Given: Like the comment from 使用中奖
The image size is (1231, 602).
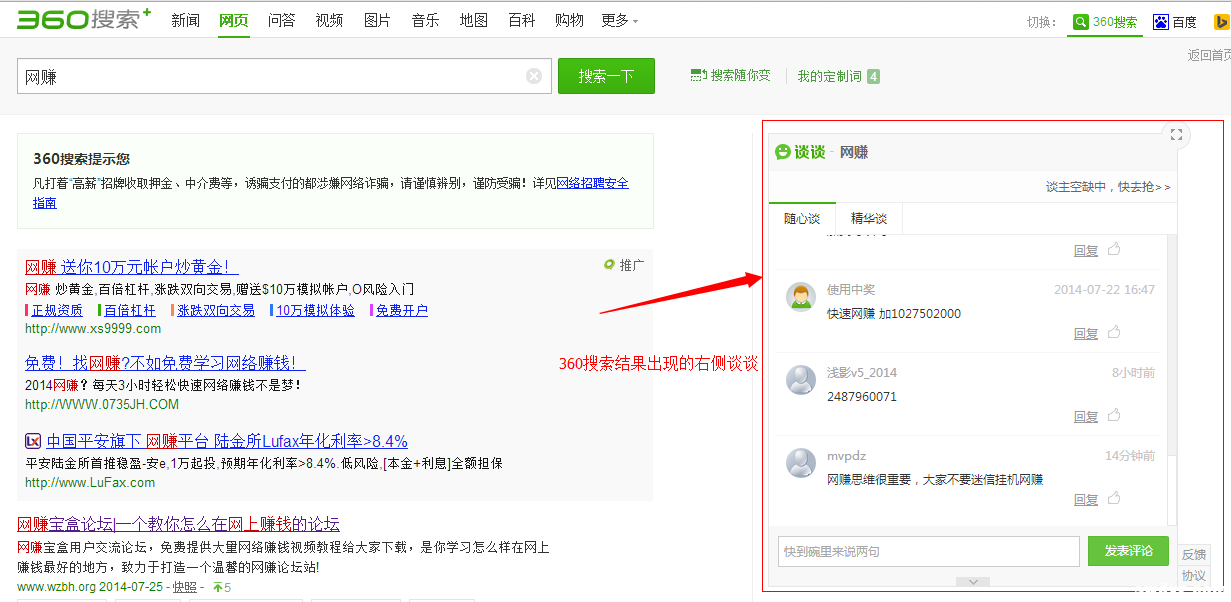Looking at the screenshot, I should [x=1113, y=333].
